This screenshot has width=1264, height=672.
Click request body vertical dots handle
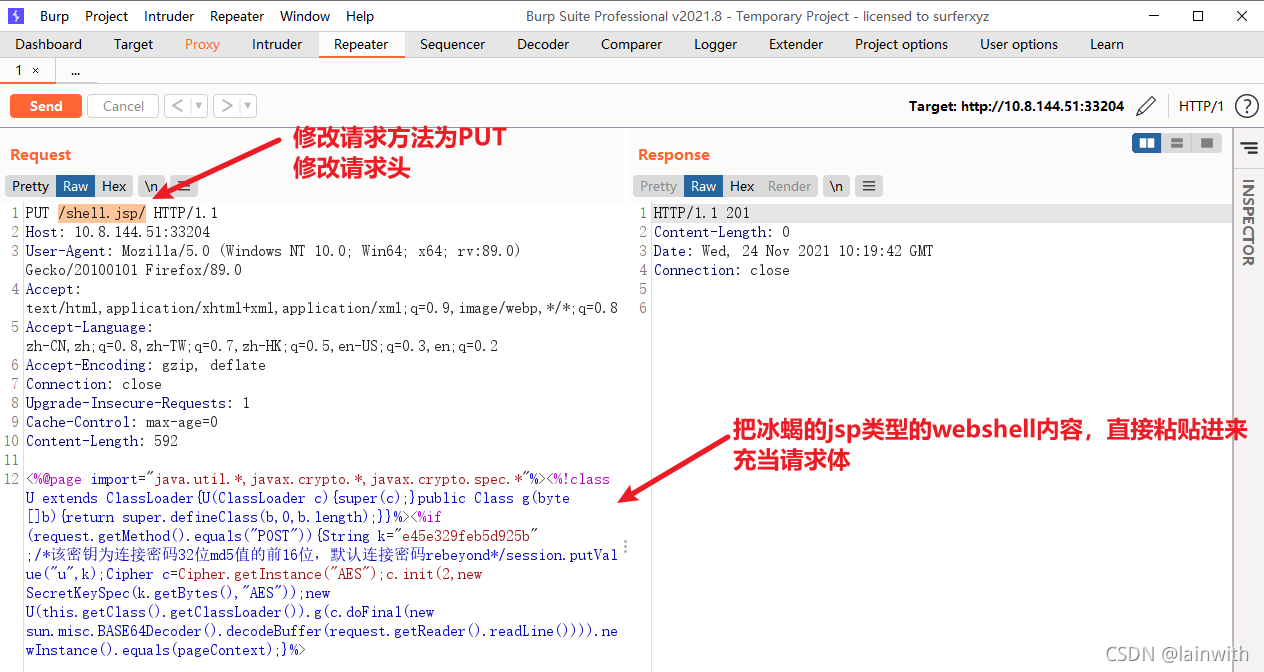pyautogui.click(x=626, y=547)
